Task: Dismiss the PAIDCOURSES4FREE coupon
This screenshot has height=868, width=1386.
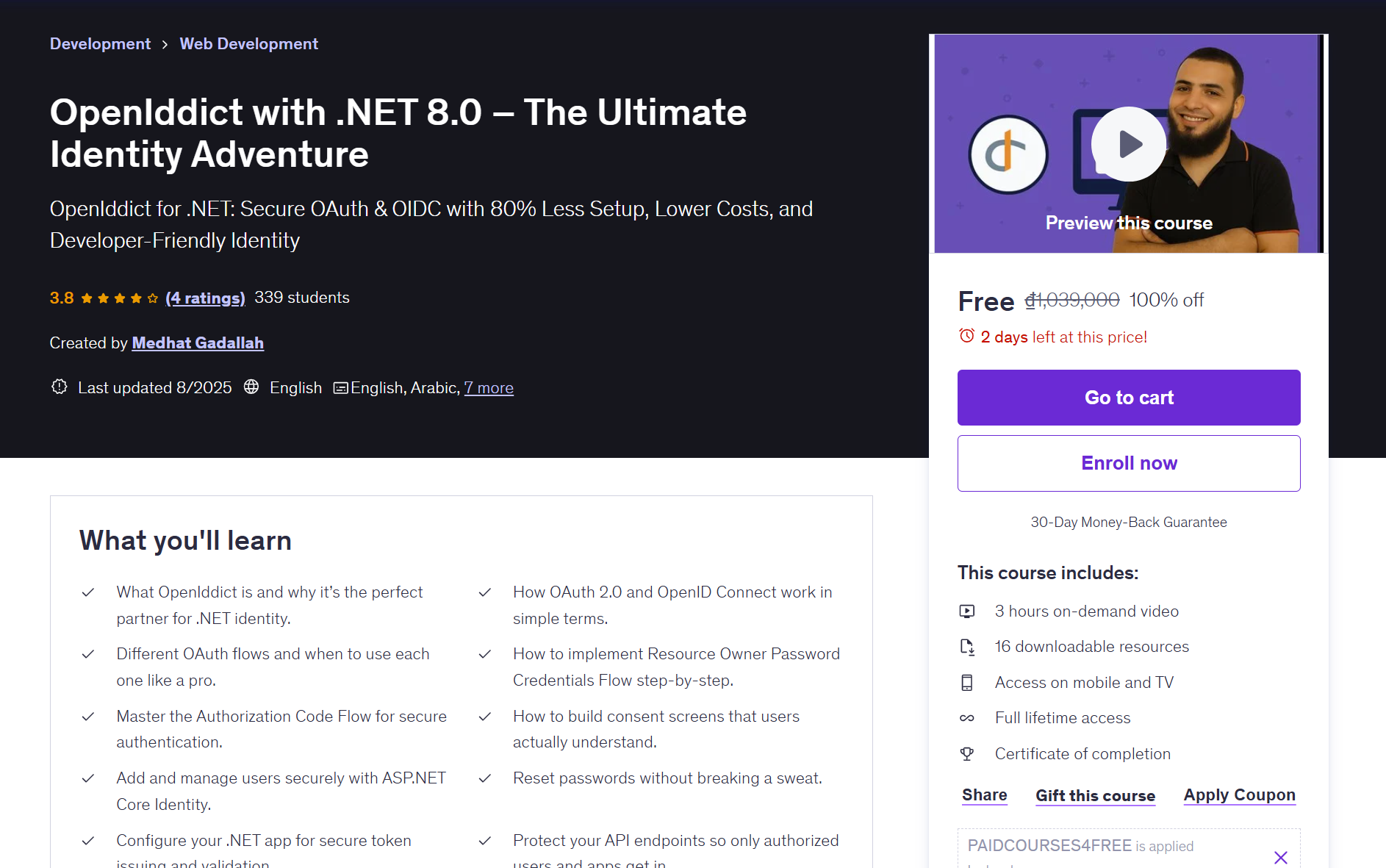Action: (1281, 857)
